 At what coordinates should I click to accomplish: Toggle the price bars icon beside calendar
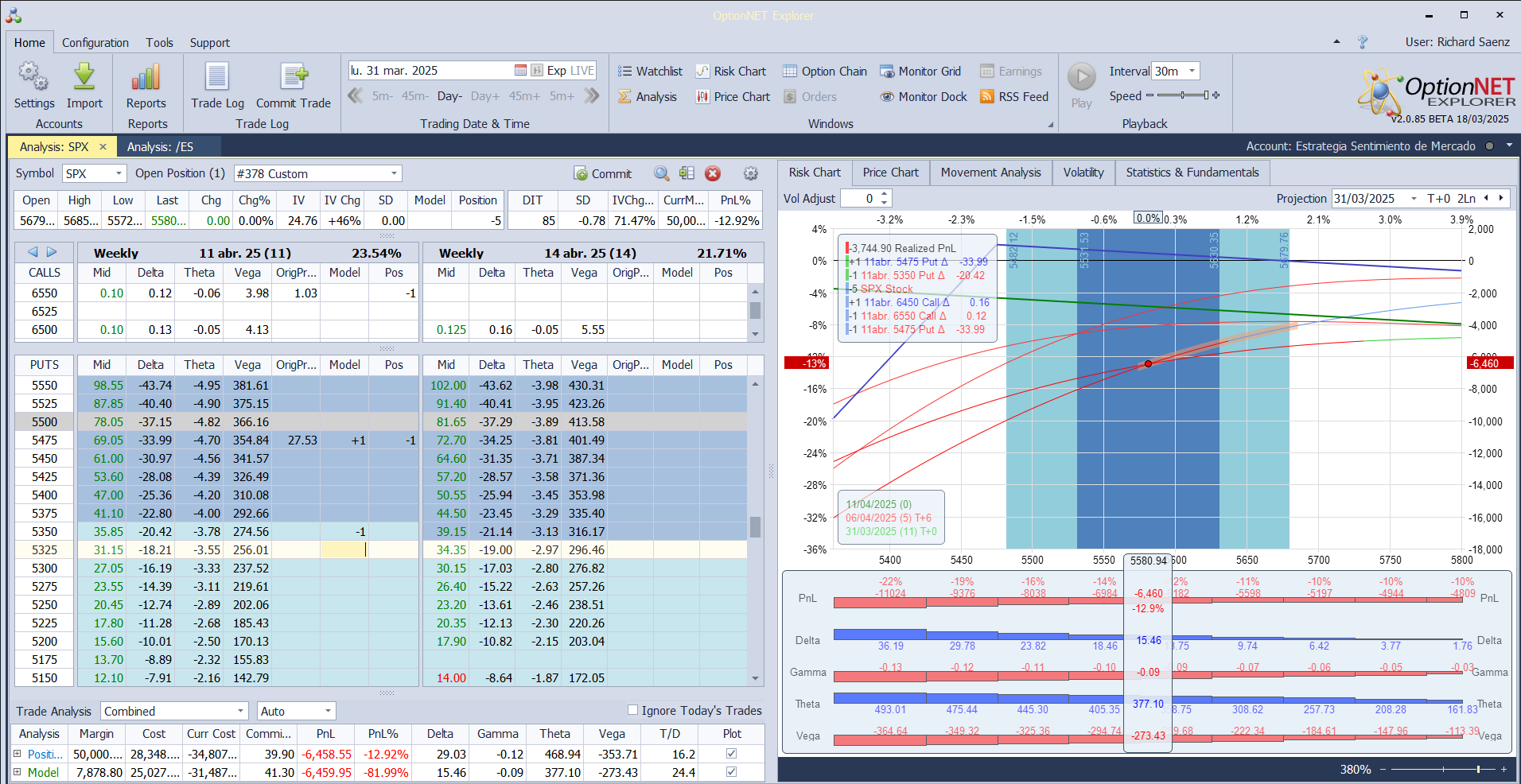pyautogui.click(x=537, y=71)
